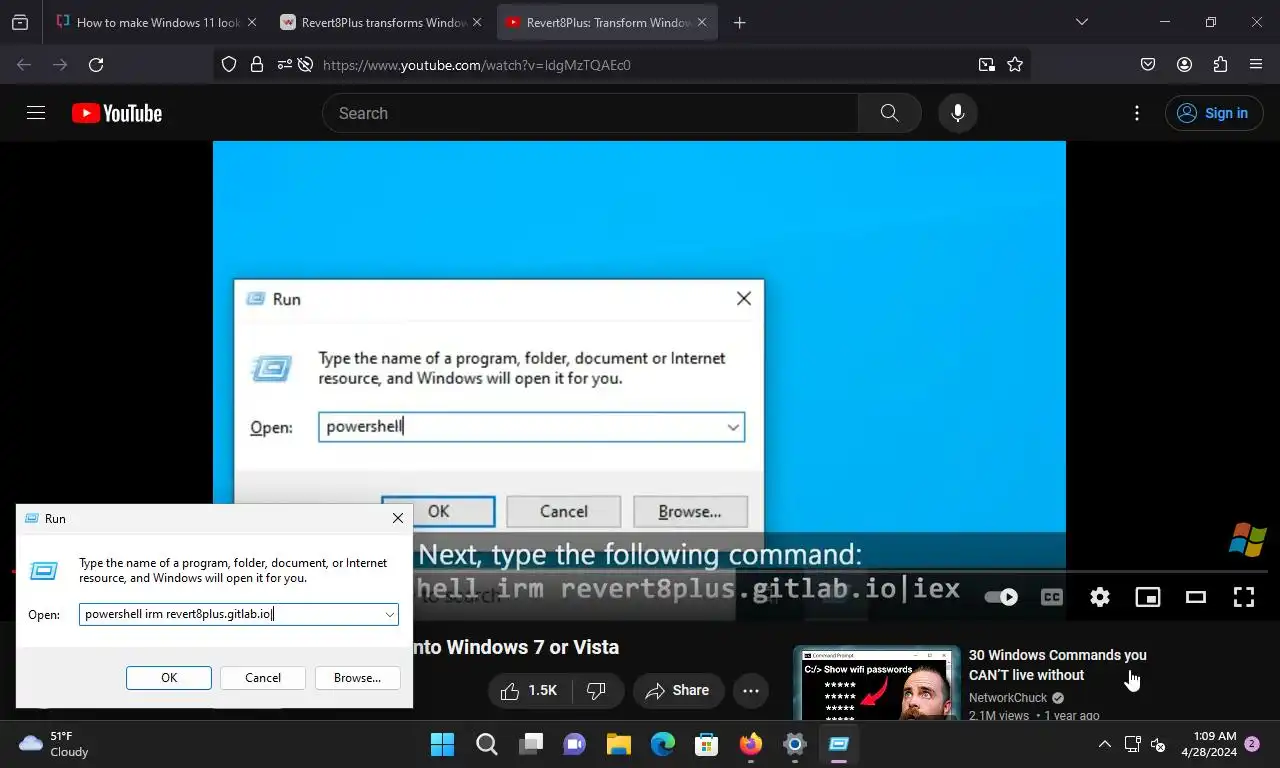View site security padlock info
The width and height of the screenshot is (1280, 768).
pos(257,64)
